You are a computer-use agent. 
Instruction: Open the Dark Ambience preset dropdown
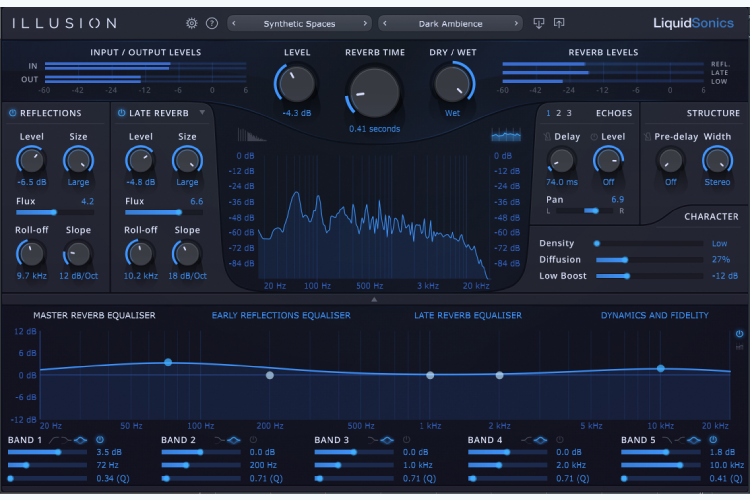(x=450, y=23)
